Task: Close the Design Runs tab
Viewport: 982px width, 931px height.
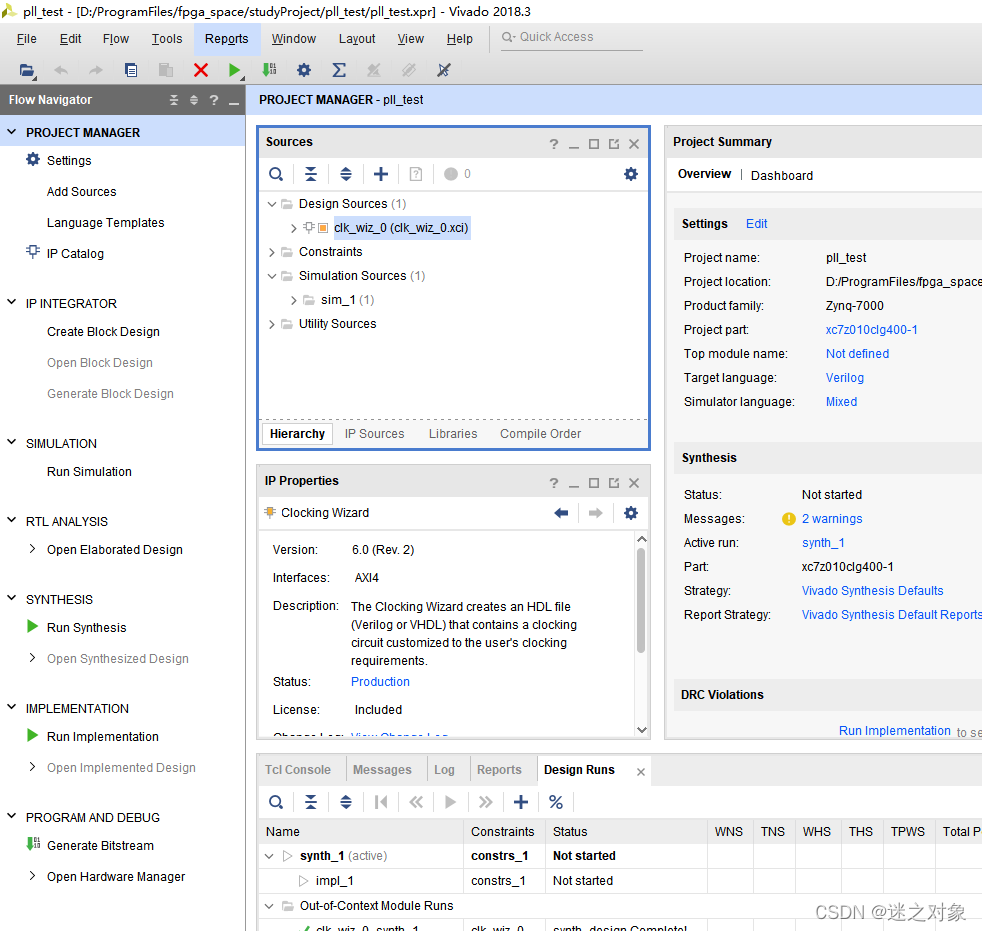Action: click(x=641, y=772)
